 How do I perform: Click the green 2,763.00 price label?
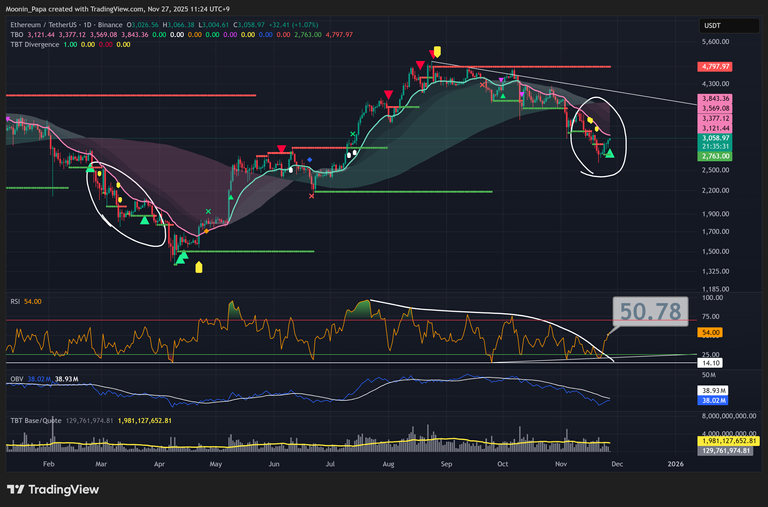pos(717,156)
